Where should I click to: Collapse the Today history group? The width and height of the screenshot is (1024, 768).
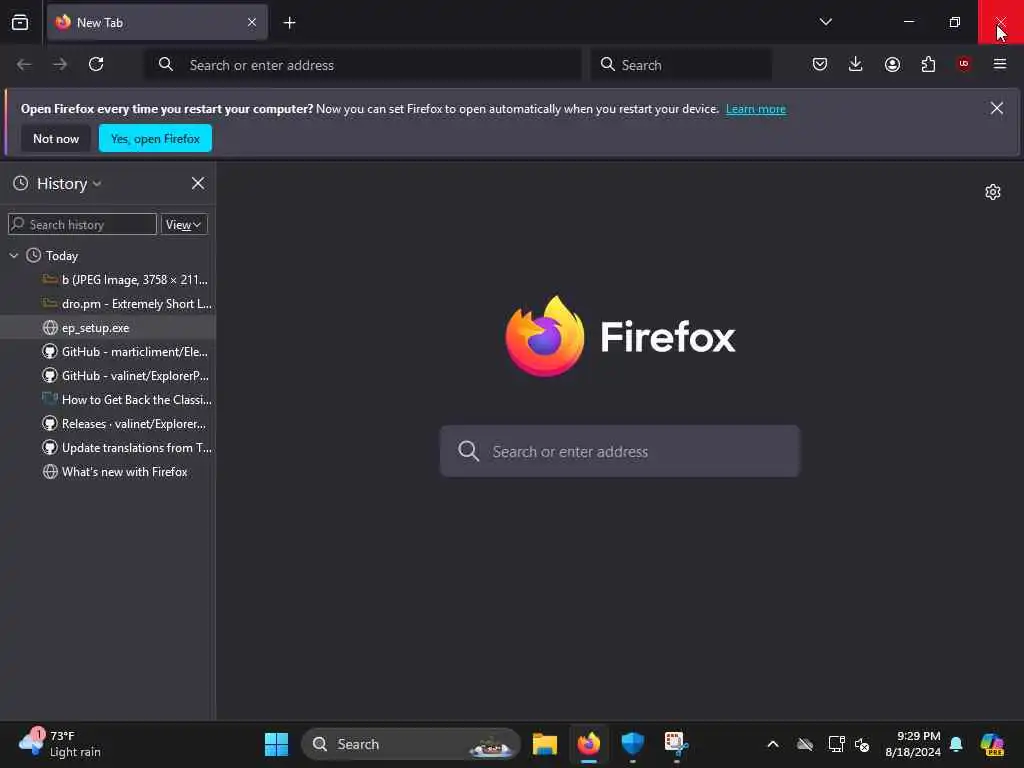[x=14, y=255]
